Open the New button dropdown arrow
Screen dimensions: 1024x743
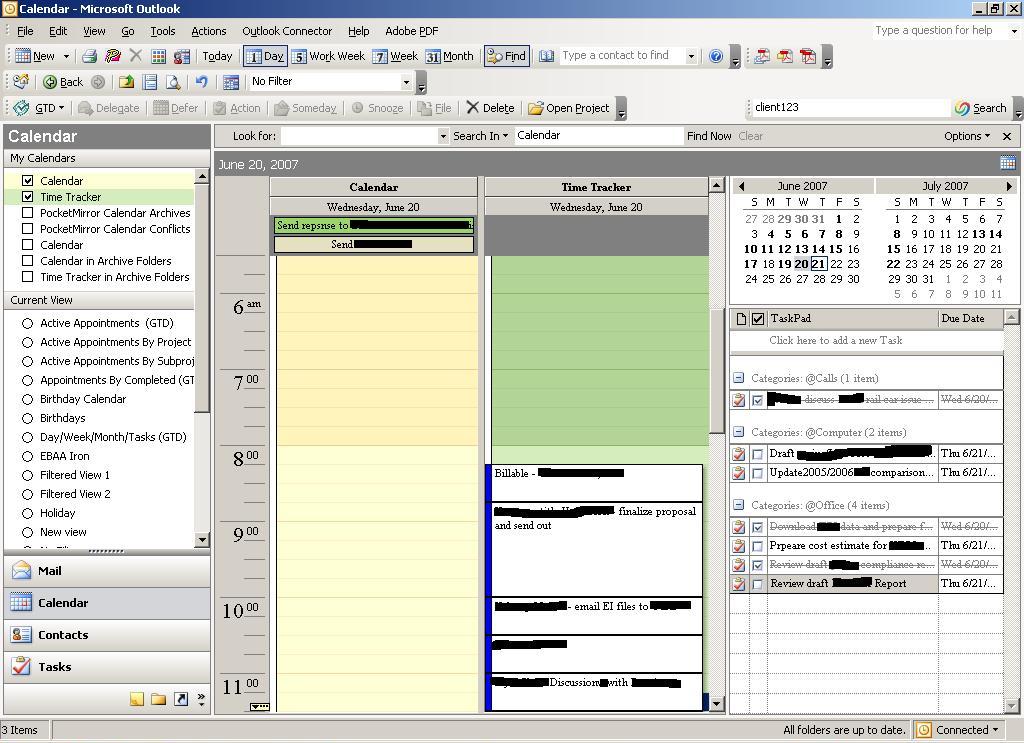click(66, 56)
